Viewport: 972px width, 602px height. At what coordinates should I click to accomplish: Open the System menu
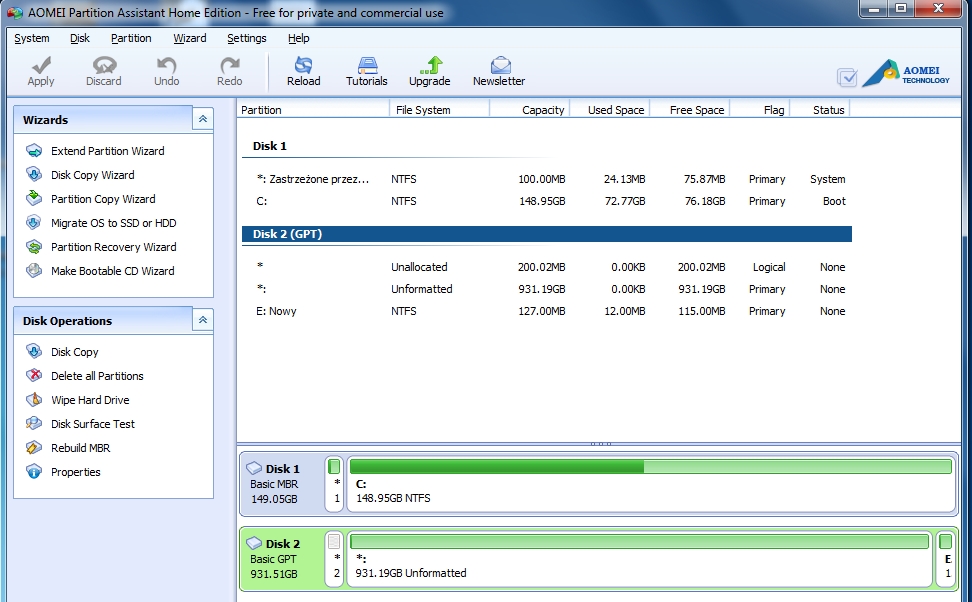(32, 38)
